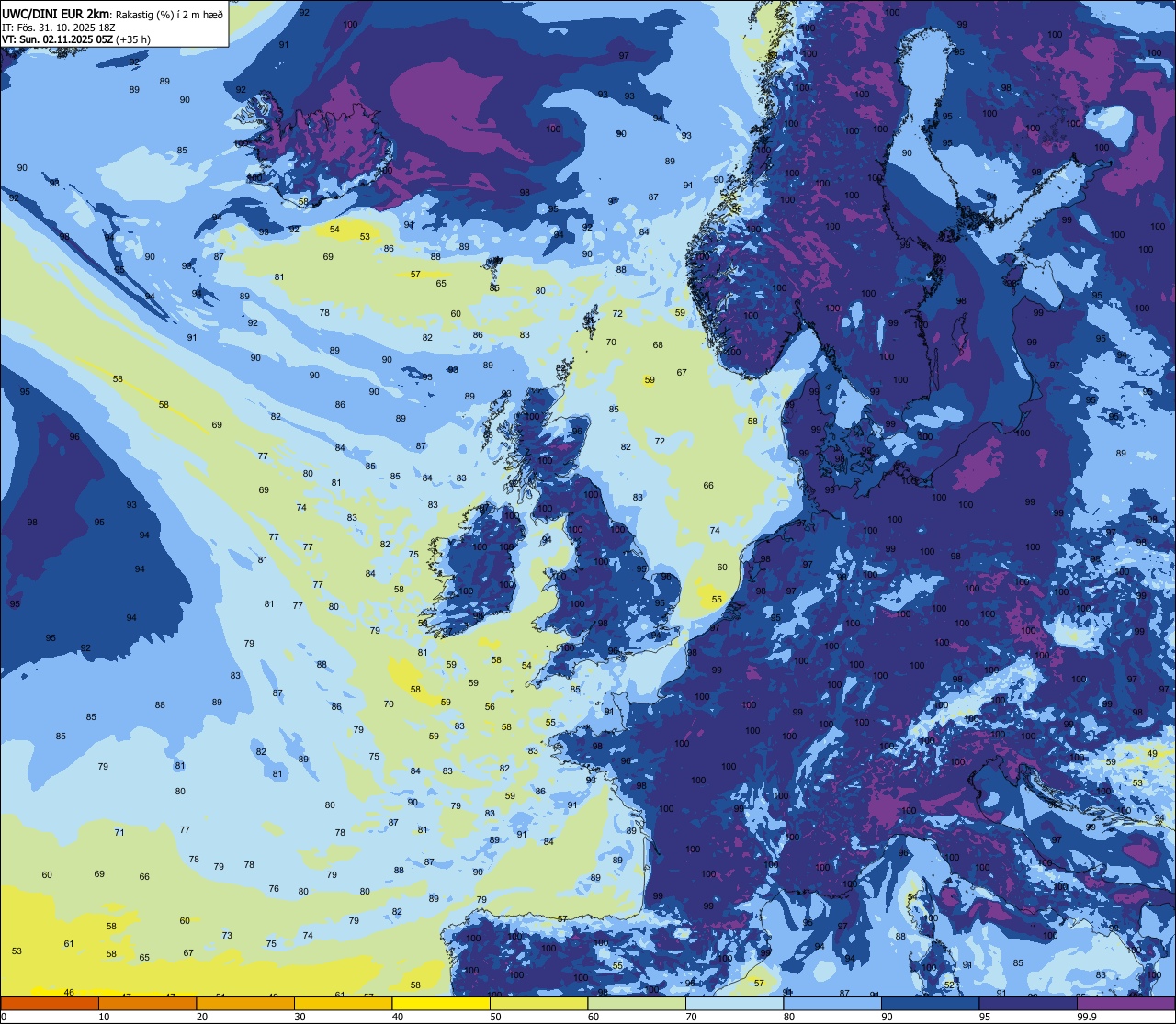
Task: Click the orange 10–20 legend swatch
Action: [x=147, y=1003]
